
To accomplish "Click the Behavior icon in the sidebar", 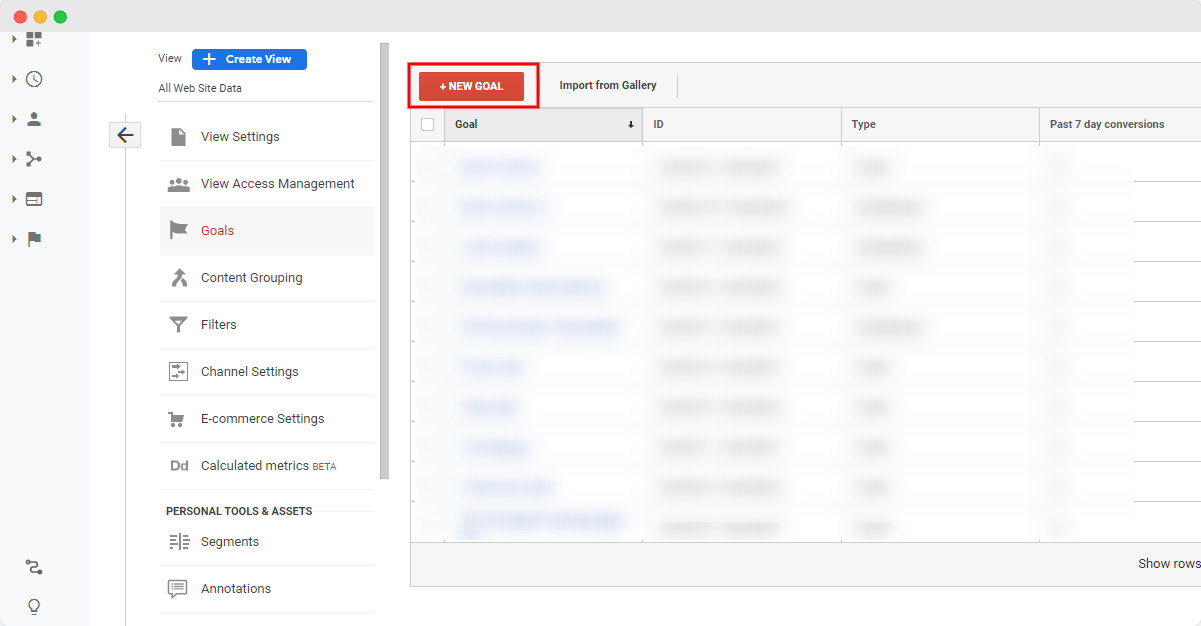I will [34, 199].
